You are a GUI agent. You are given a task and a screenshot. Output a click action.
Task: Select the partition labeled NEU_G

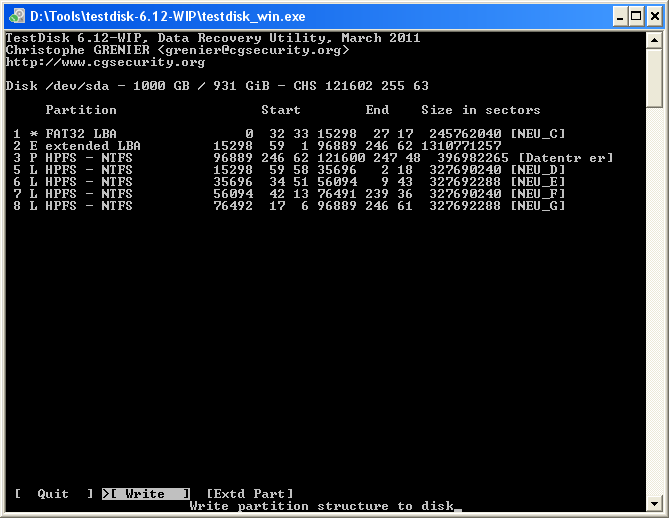point(289,206)
